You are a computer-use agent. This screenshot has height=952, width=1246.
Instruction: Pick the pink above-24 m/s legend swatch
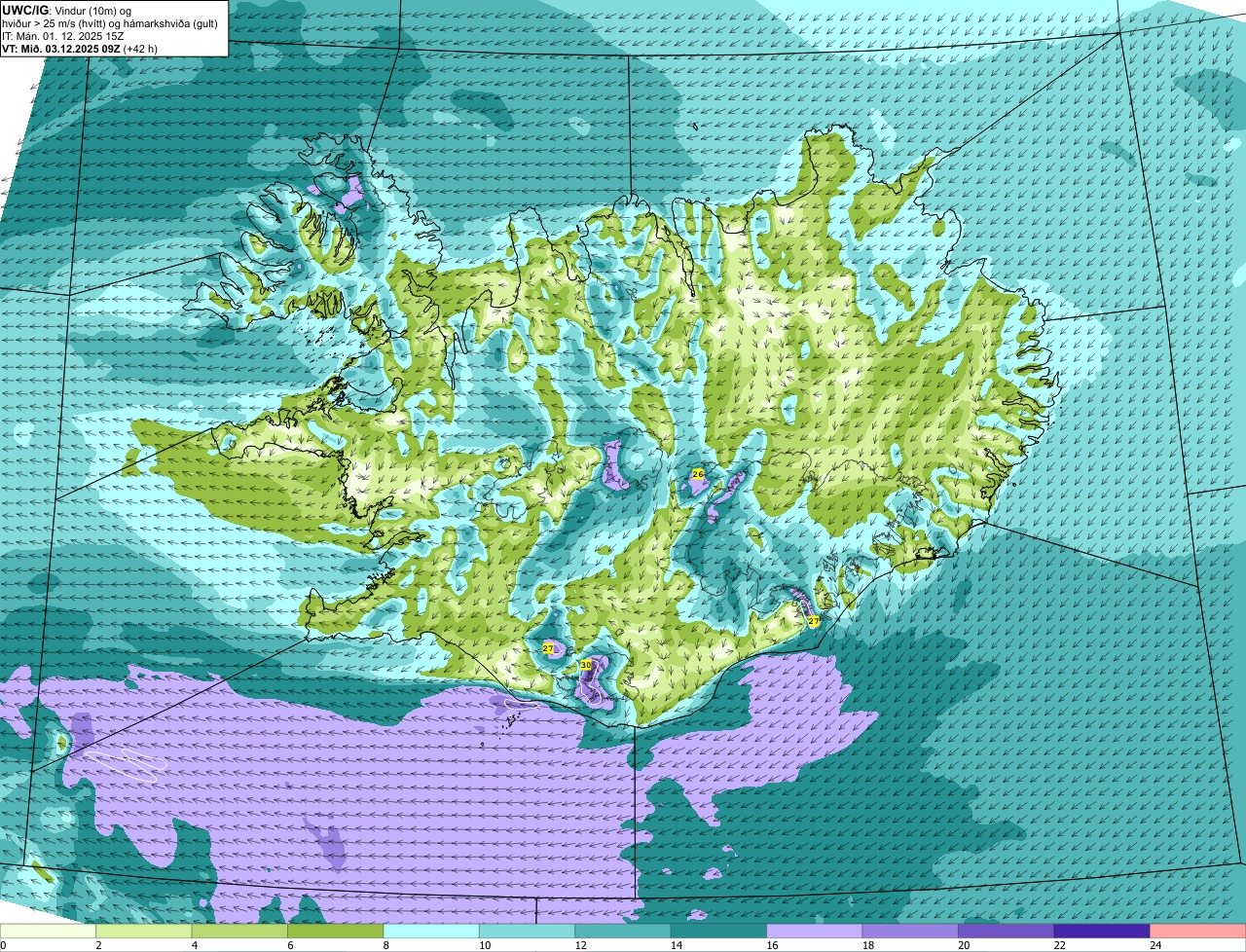click(1198, 931)
